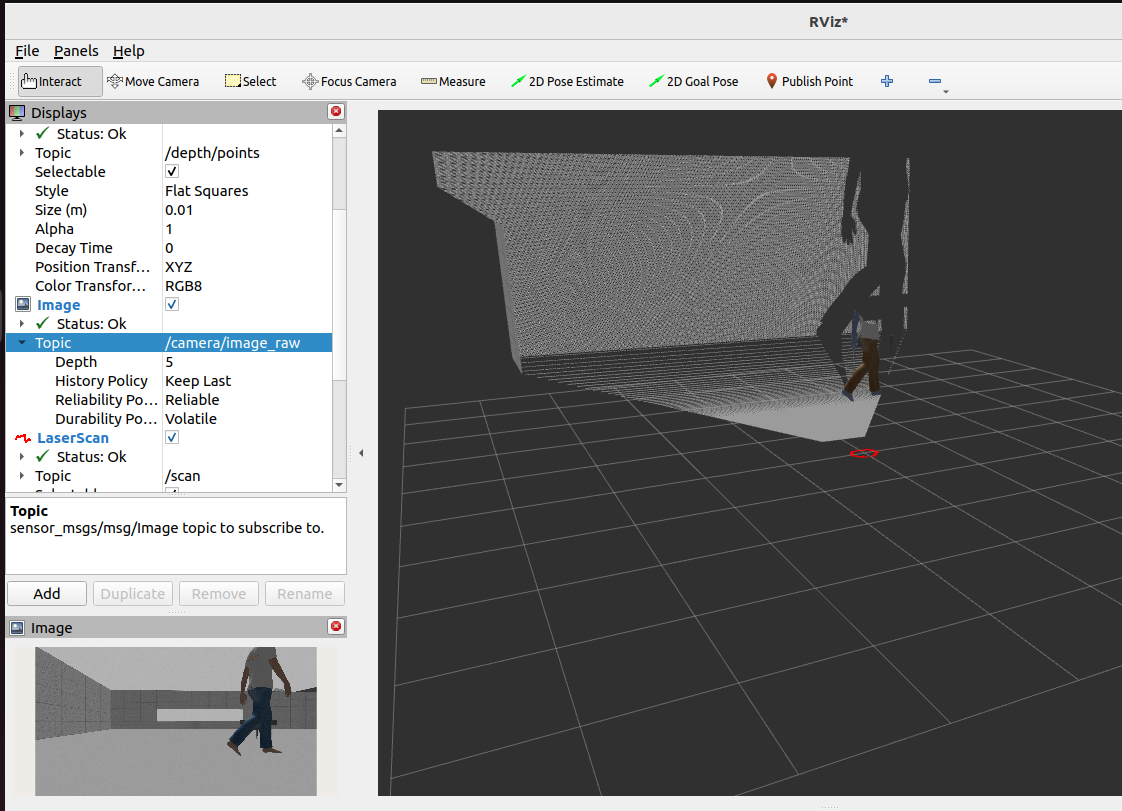This screenshot has width=1122, height=811.
Task: Click the Image display icon in tree
Action: pos(24,304)
